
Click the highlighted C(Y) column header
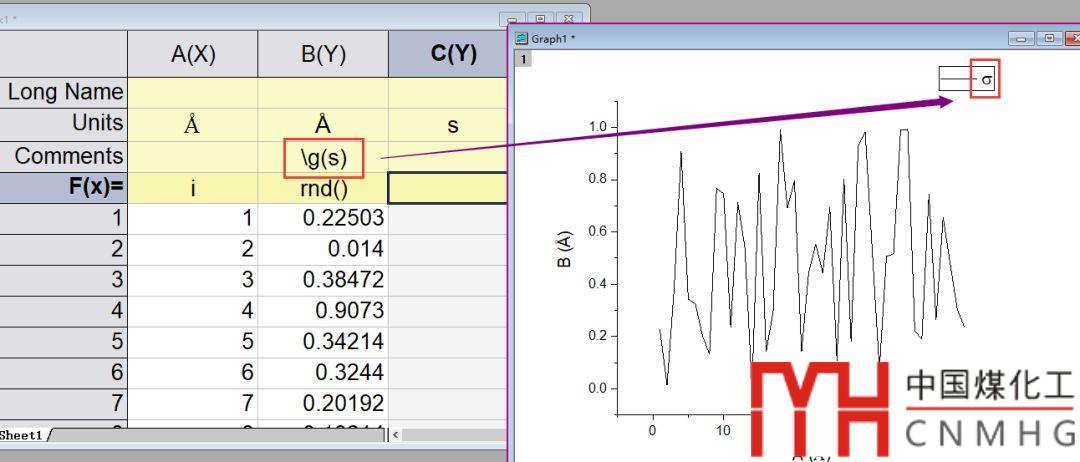[452, 55]
